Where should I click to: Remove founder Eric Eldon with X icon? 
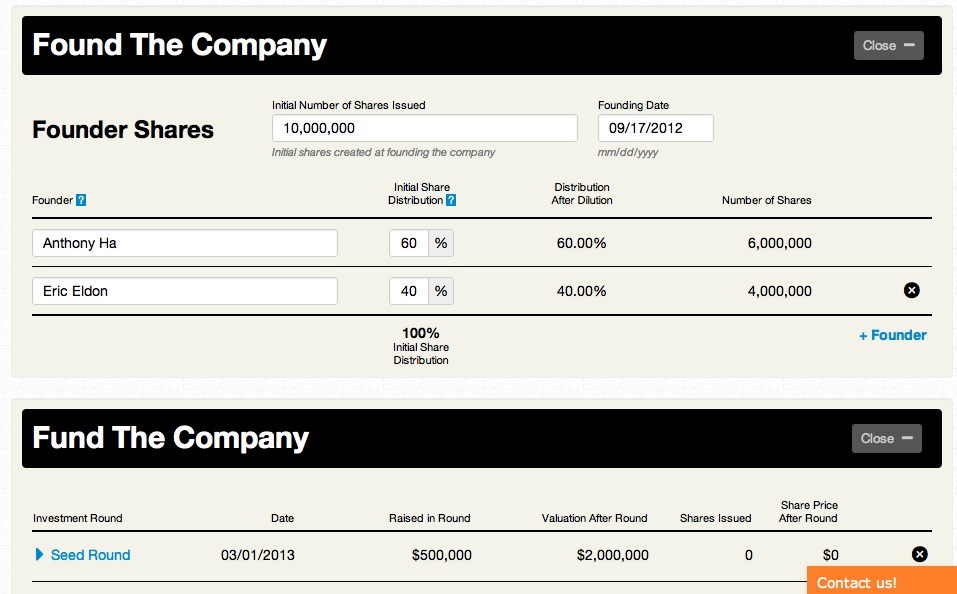click(x=911, y=291)
